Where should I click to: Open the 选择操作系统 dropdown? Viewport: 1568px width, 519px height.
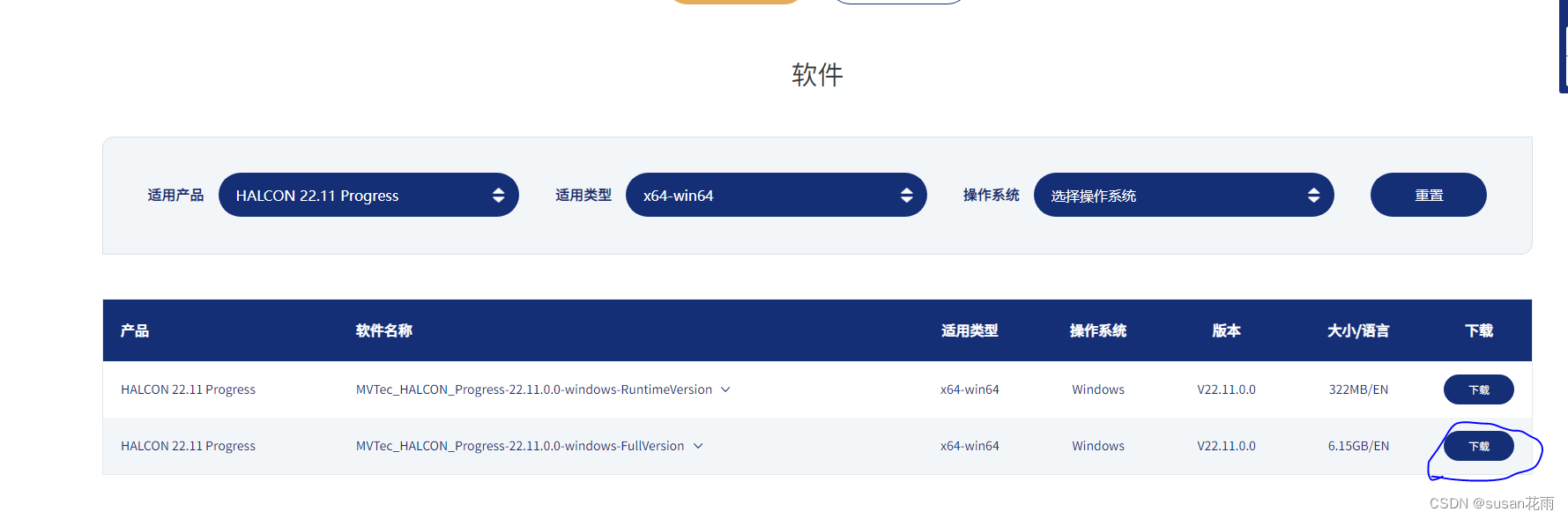(1184, 195)
